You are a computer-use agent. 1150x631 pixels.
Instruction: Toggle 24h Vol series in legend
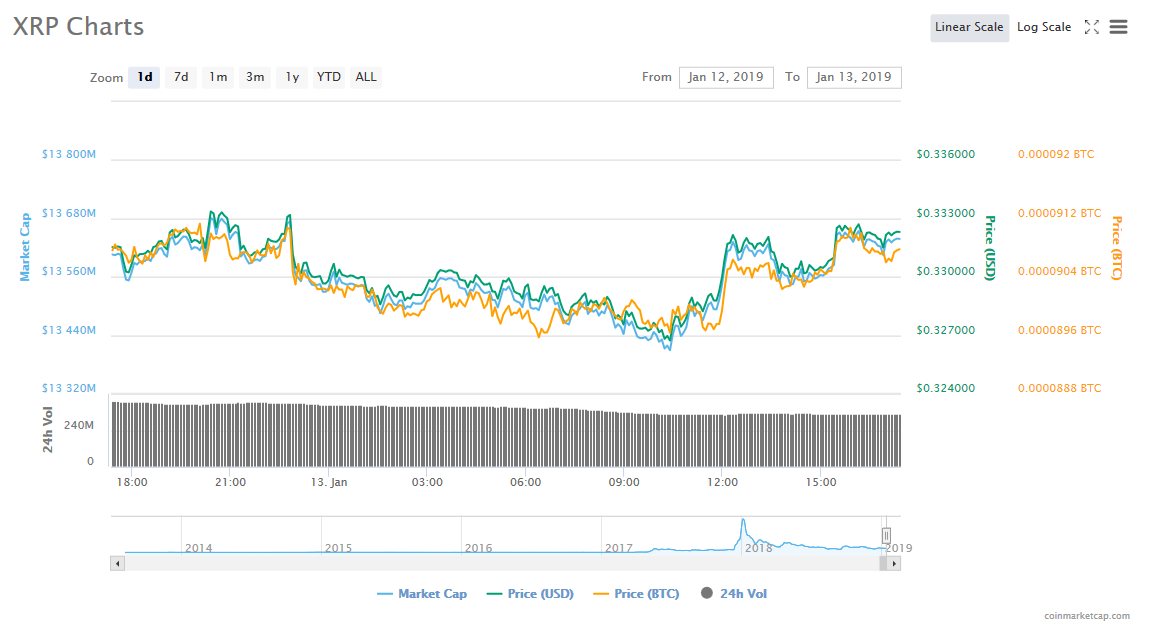[733, 594]
